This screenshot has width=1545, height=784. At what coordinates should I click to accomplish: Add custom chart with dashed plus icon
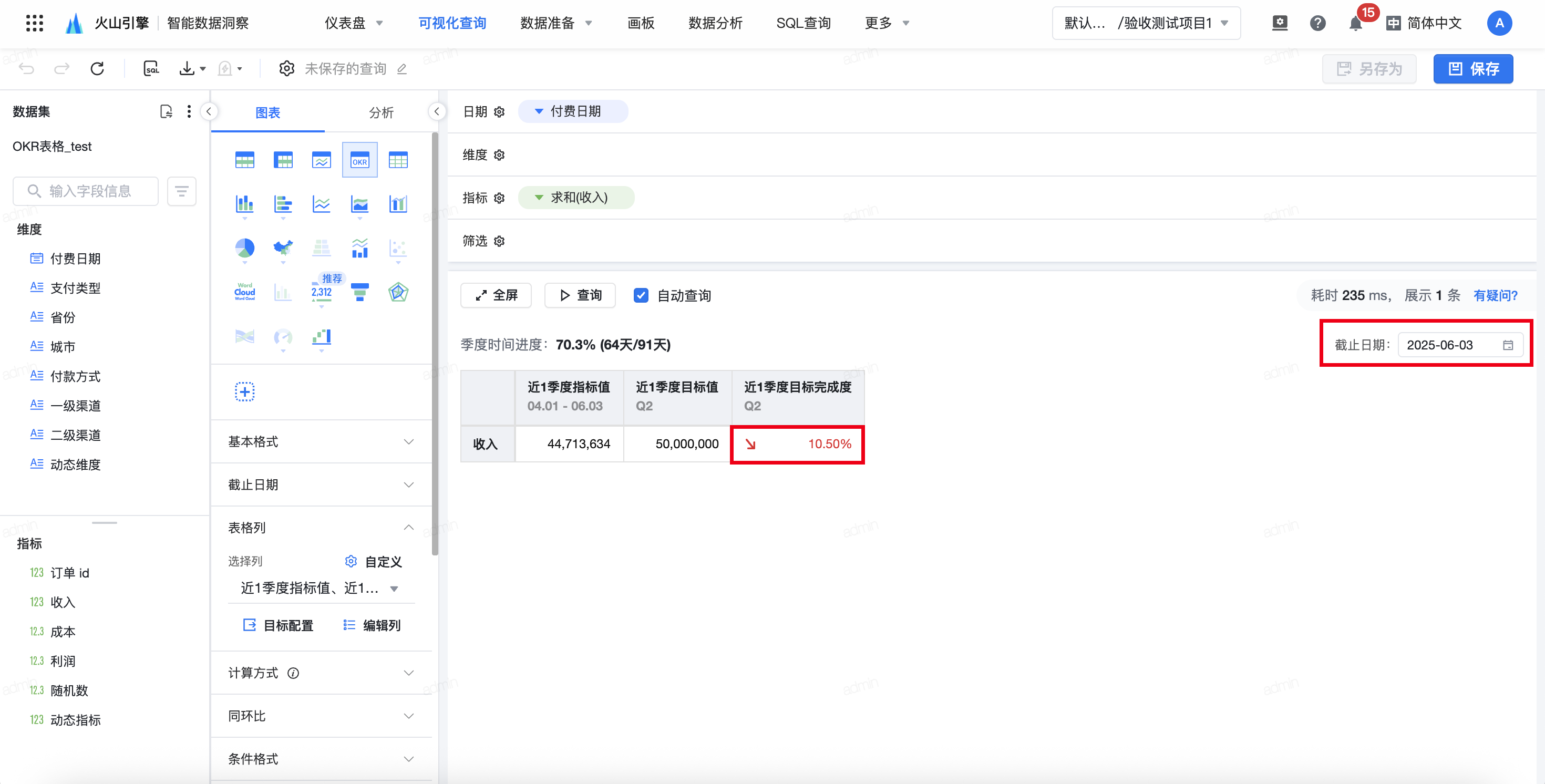(x=245, y=391)
